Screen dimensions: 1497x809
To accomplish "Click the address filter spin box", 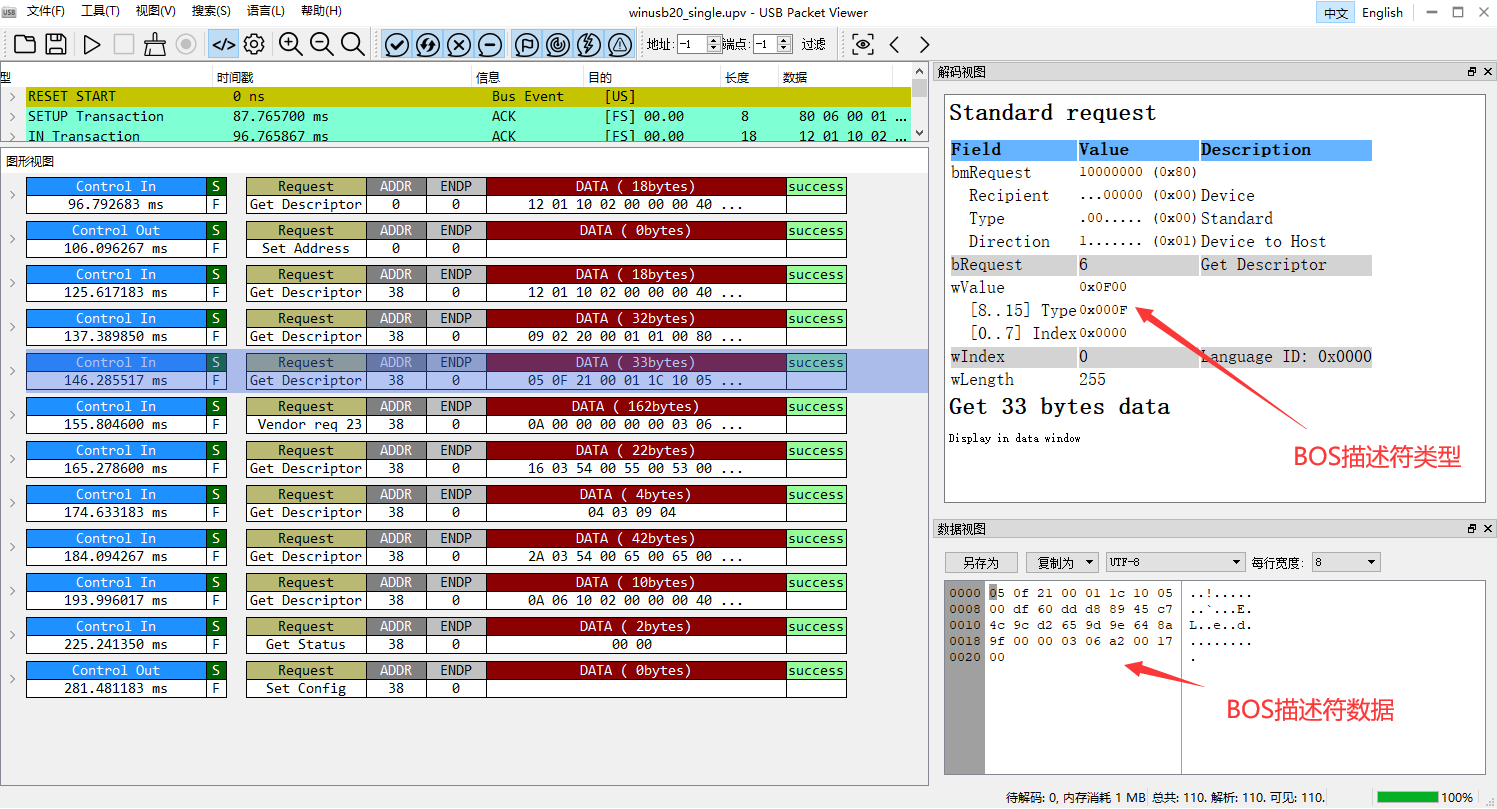I will tap(698, 44).
